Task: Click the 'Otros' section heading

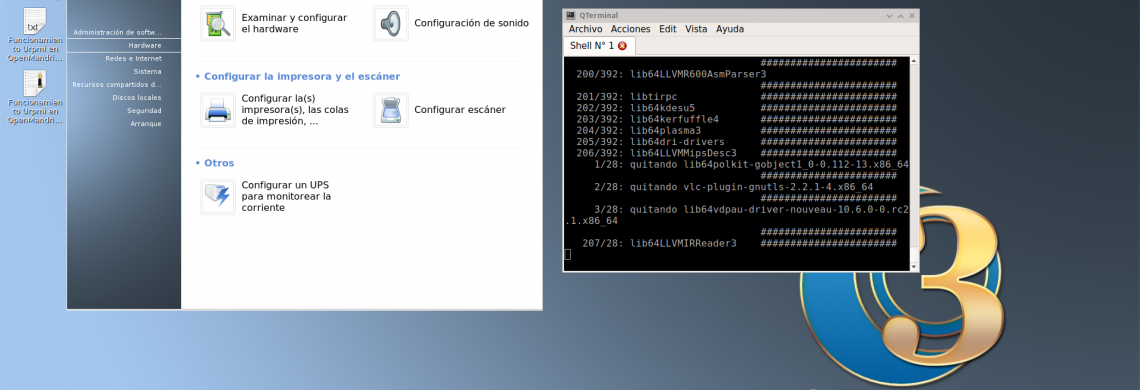Action: 219,163
